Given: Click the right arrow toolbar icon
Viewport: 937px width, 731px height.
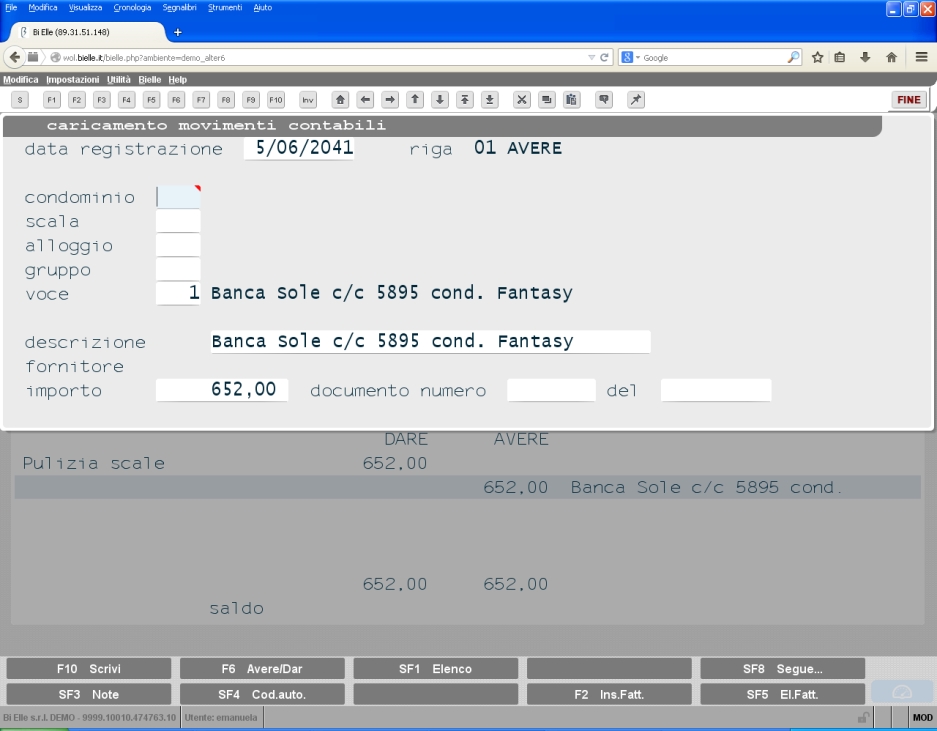Looking at the screenshot, I should point(390,100).
